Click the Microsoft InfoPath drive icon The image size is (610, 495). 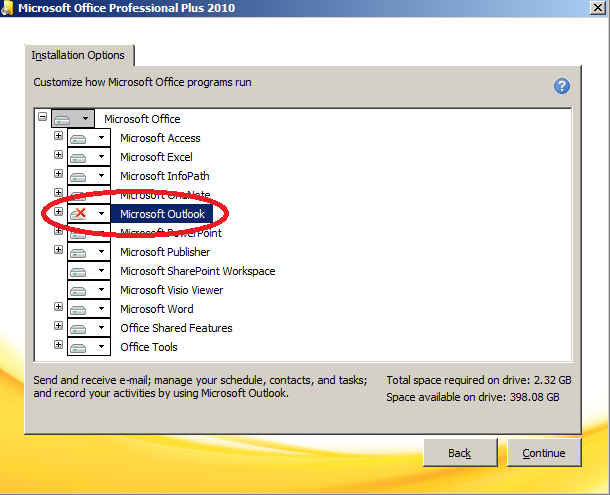(x=79, y=176)
